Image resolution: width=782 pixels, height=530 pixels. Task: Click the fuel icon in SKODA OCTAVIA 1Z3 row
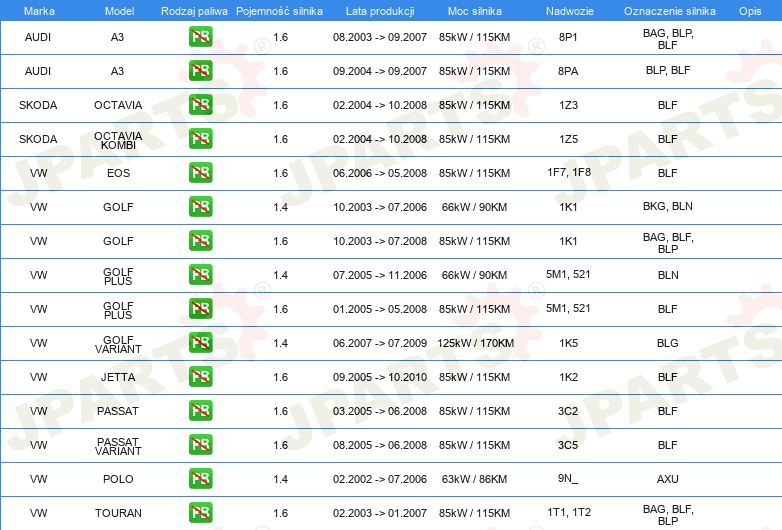(200, 105)
